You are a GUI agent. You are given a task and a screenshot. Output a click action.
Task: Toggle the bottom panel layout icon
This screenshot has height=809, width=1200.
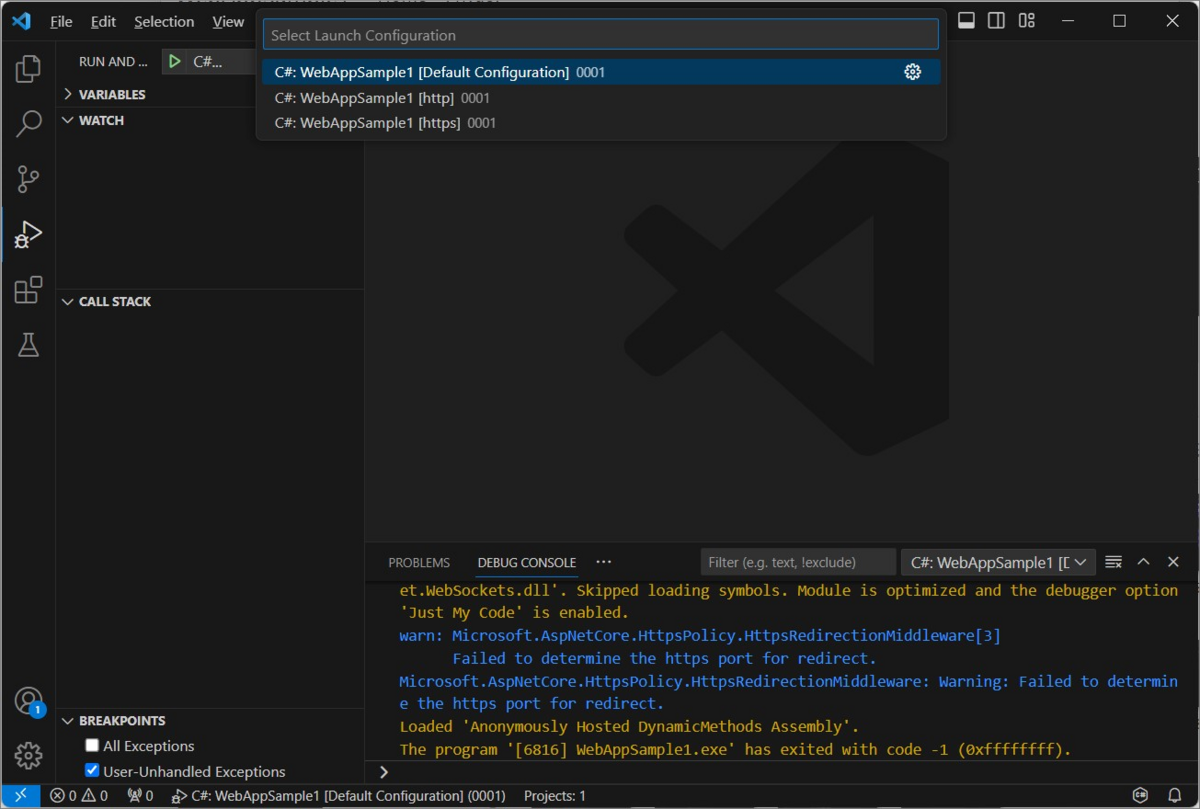point(966,21)
